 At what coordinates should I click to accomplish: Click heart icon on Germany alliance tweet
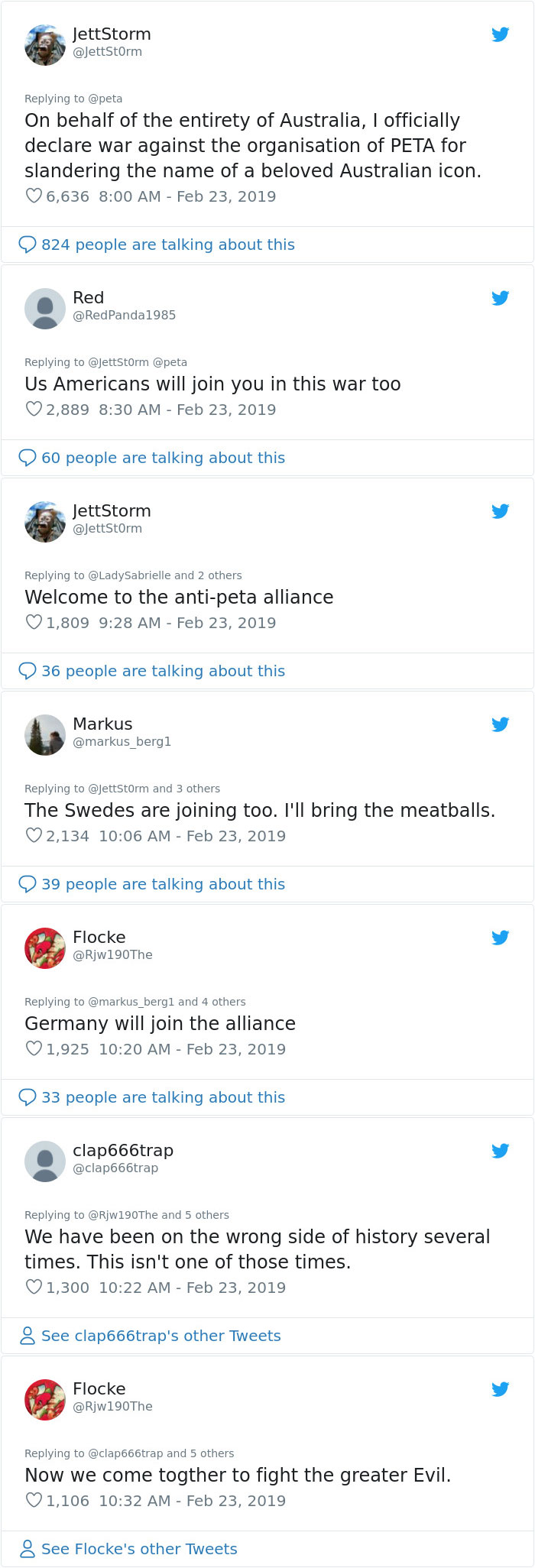34,1049
